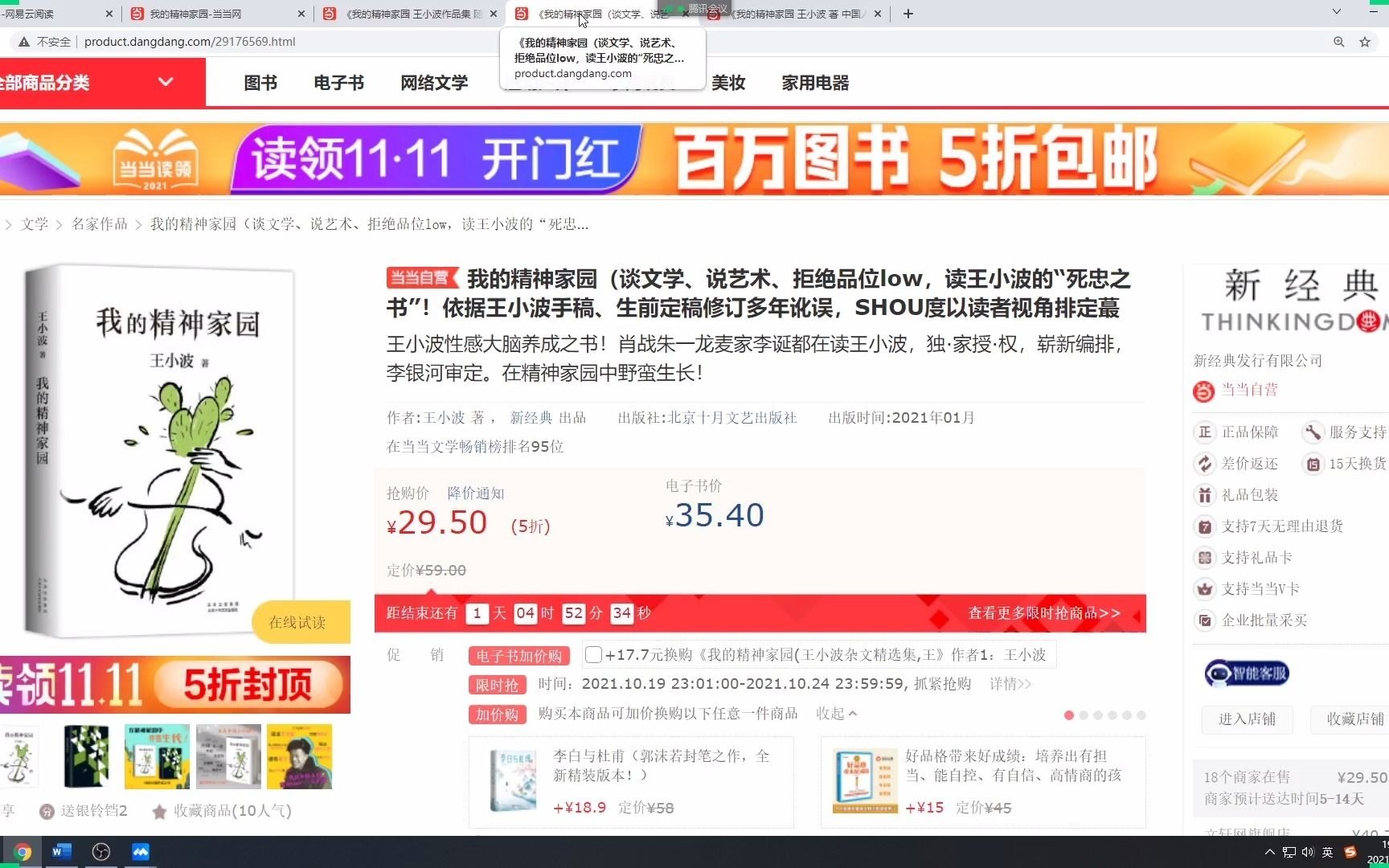Open author link 王小波

(x=445, y=418)
